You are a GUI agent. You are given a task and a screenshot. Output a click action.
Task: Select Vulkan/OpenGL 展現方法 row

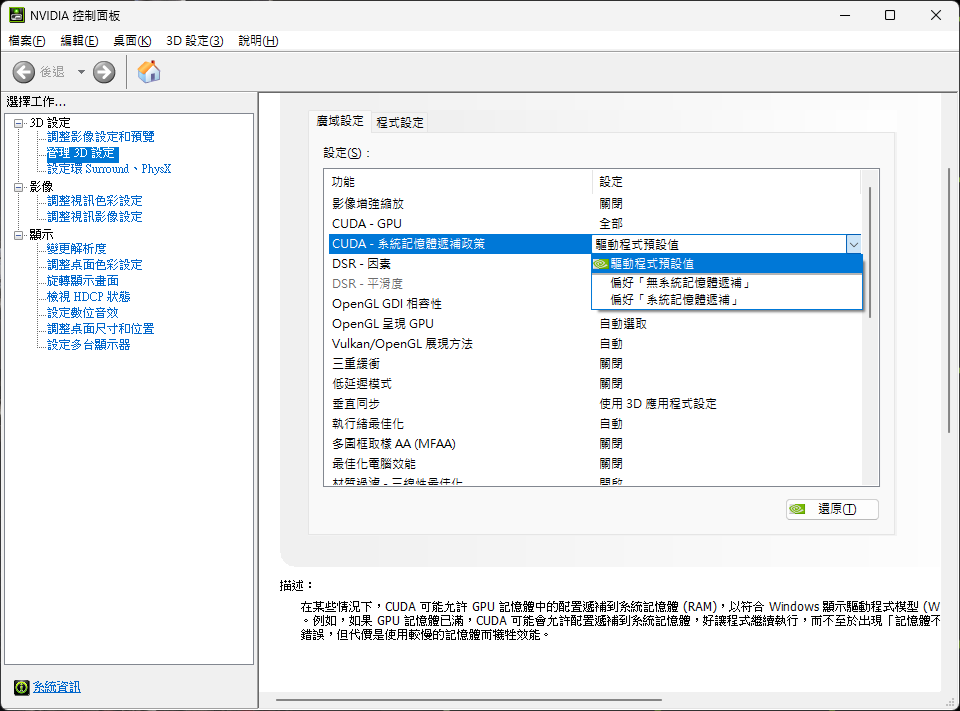tap(595, 344)
